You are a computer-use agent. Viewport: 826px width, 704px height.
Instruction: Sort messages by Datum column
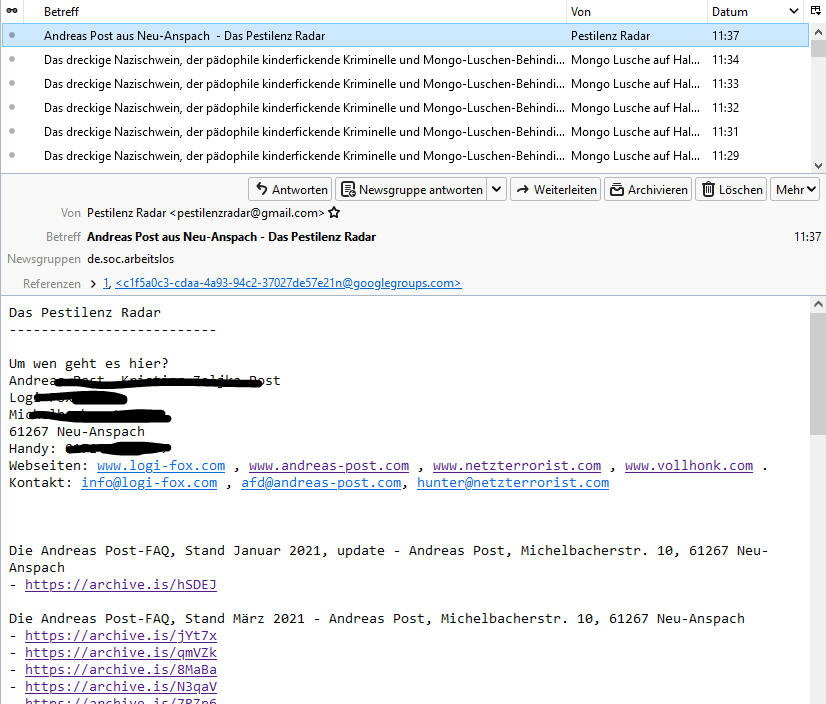point(730,11)
